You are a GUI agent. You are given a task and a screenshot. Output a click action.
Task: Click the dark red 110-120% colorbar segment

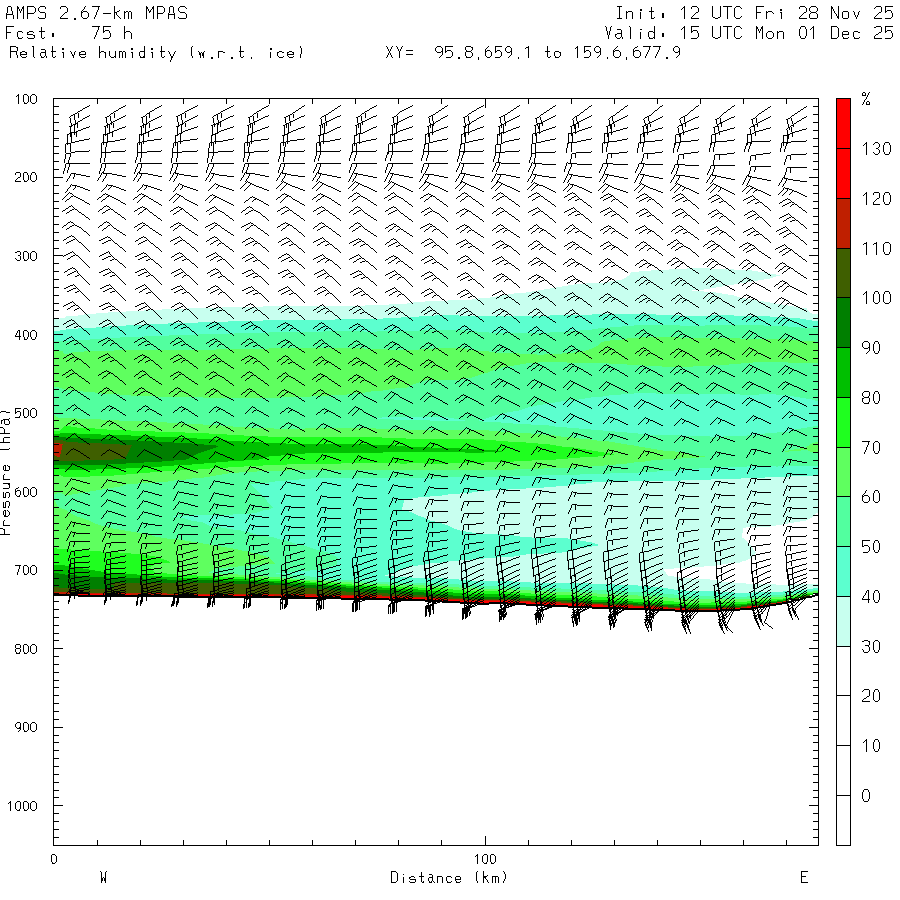click(x=843, y=223)
